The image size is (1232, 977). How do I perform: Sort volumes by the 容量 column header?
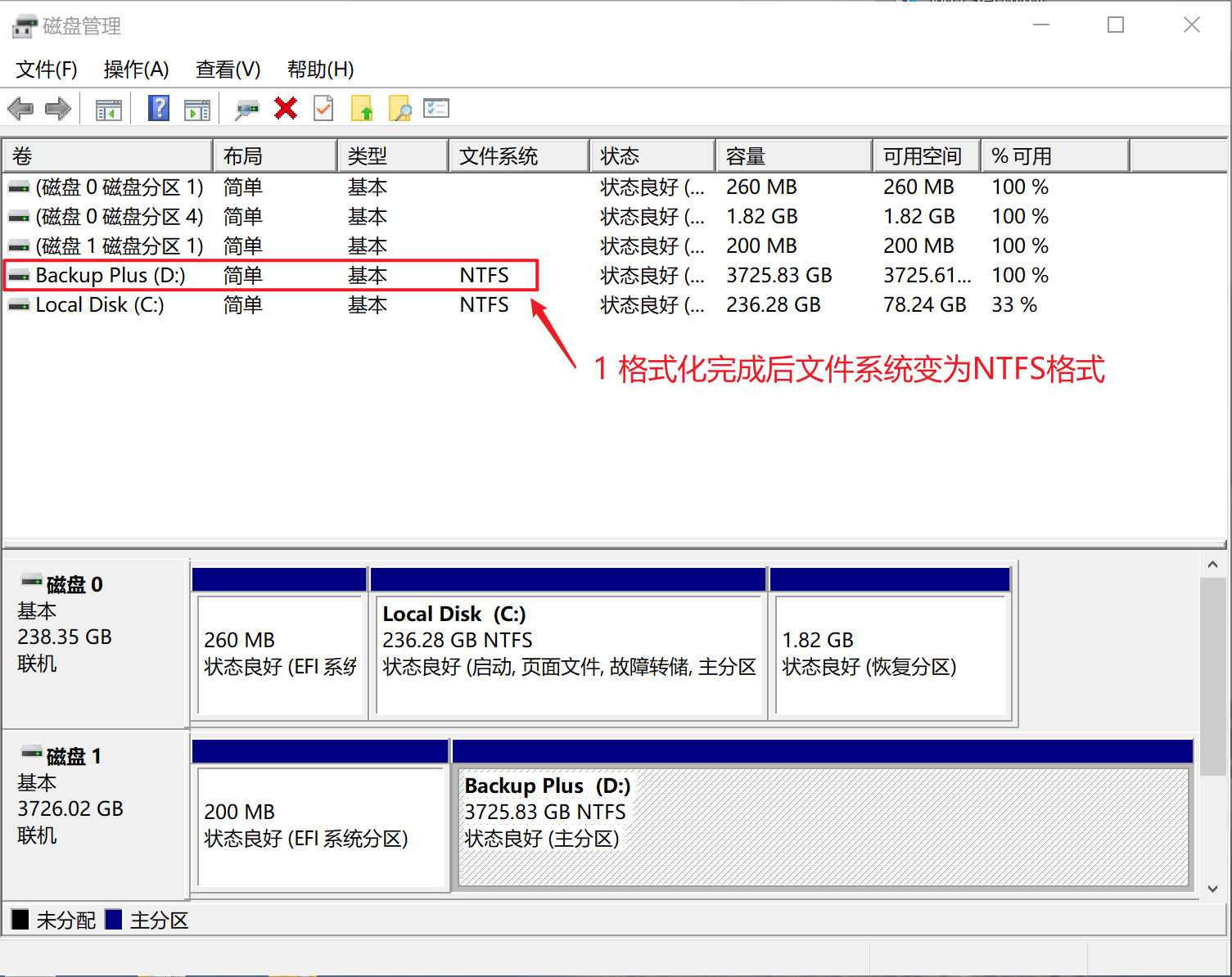(746, 155)
